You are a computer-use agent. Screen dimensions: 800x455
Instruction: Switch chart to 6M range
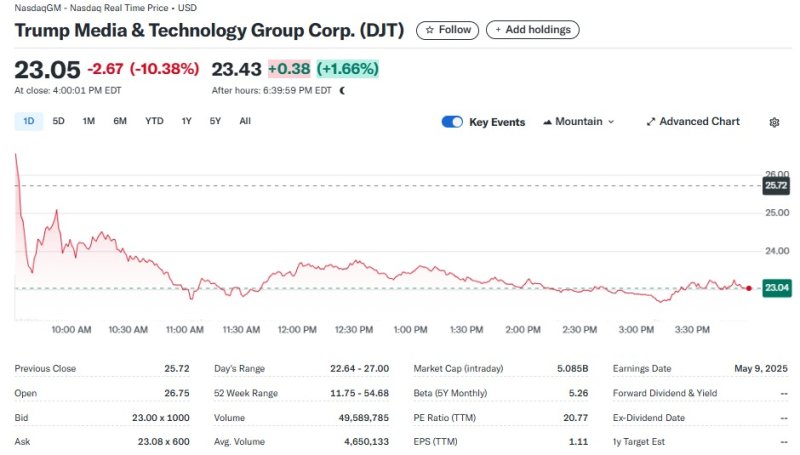coord(120,121)
